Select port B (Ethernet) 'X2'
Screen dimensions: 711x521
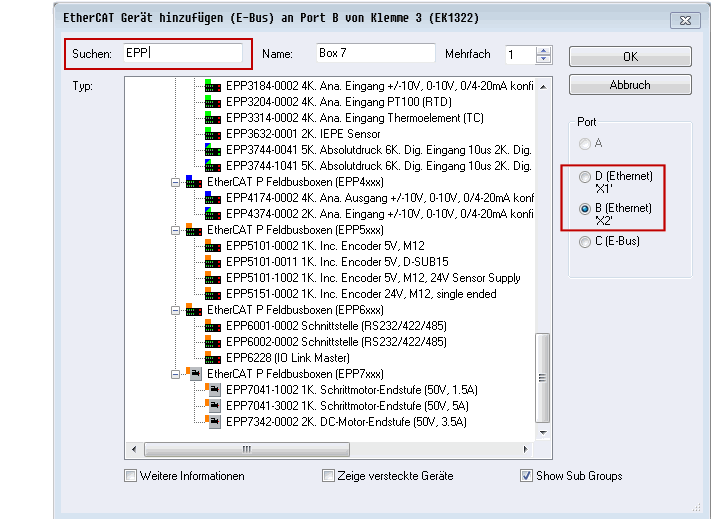pyautogui.click(x=585, y=209)
